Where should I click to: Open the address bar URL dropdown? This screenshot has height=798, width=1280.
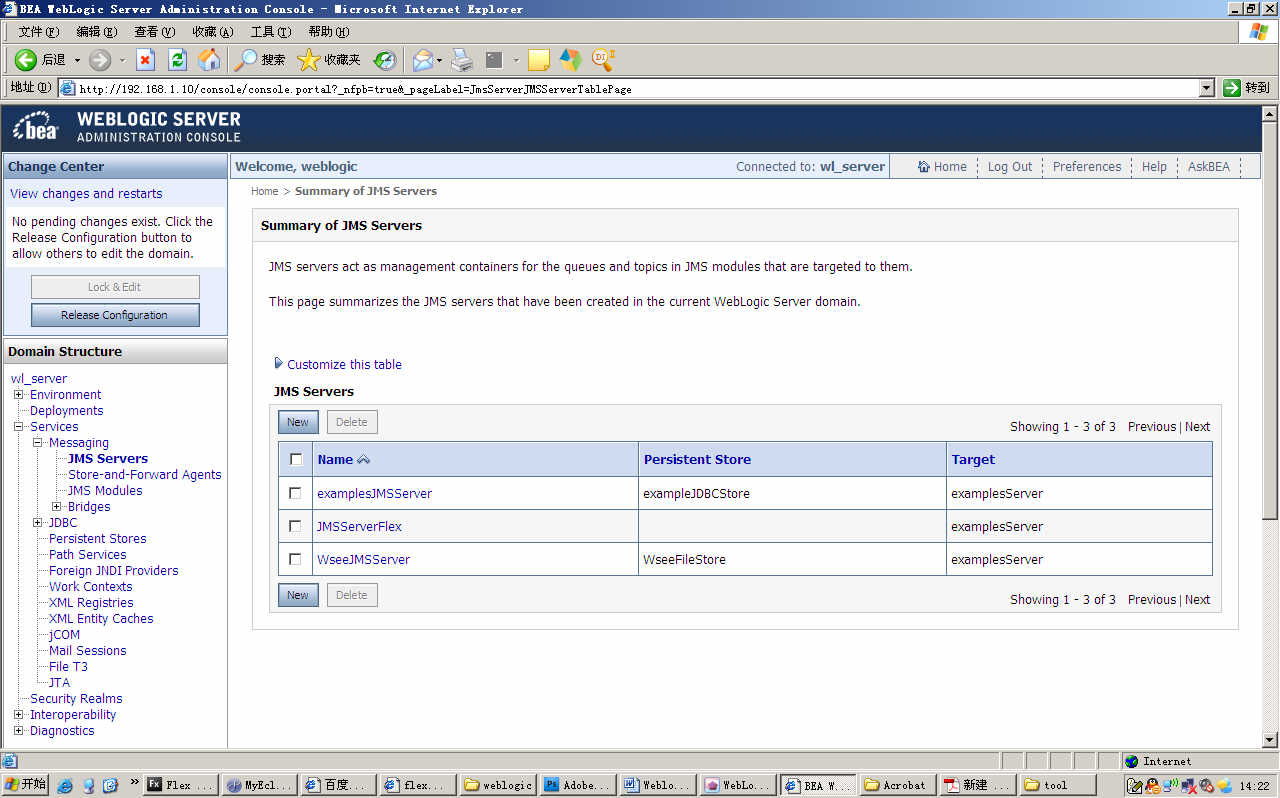(x=1207, y=88)
